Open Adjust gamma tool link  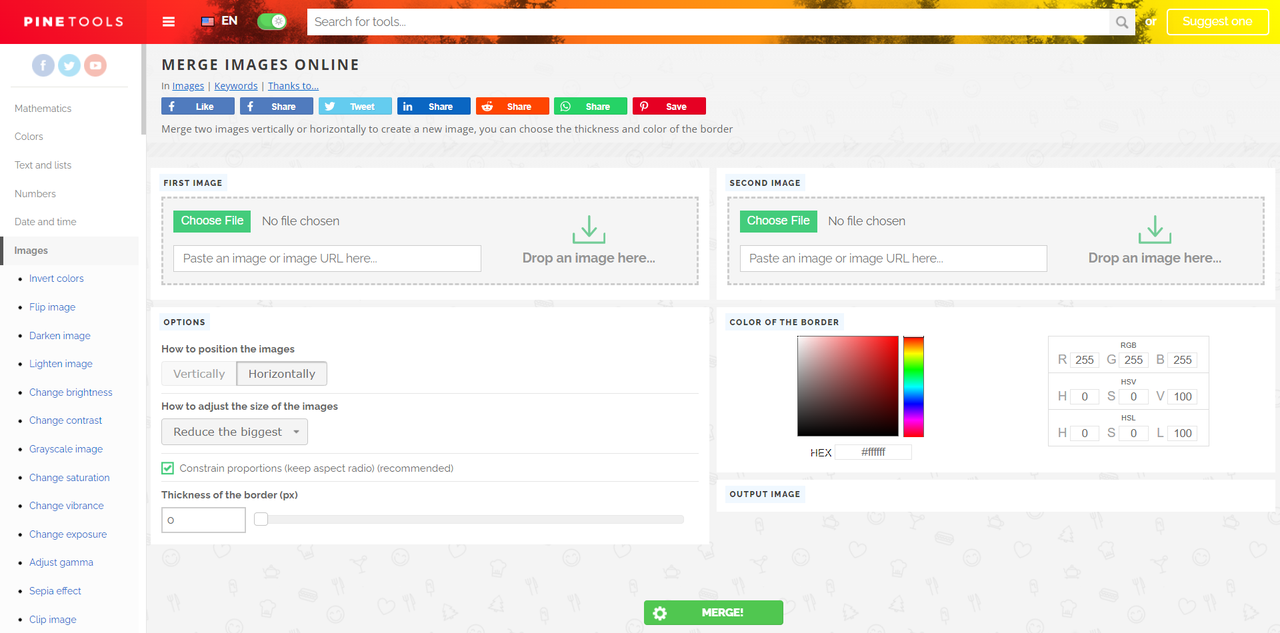[61, 563]
